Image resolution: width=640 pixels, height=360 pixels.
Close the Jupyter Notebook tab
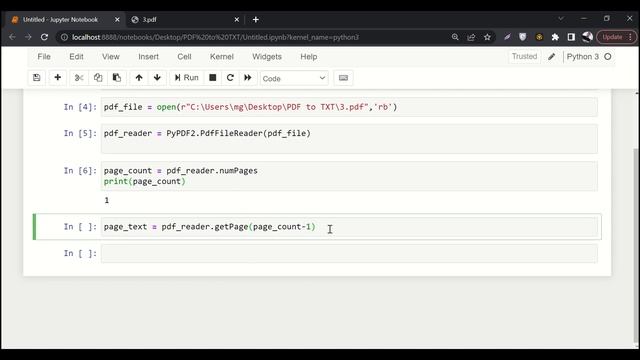click(117, 20)
